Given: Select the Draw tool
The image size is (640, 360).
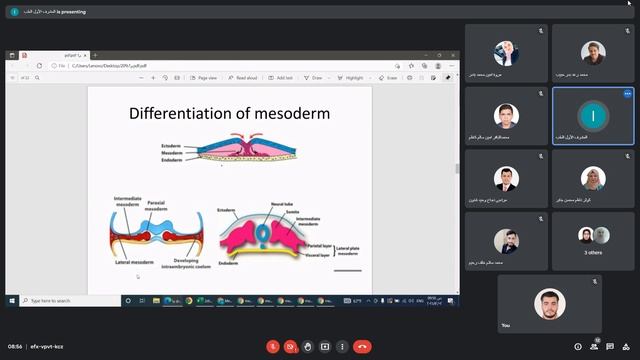Looking at the screenshot, I should pyautogui.click(x=313, y=78).
